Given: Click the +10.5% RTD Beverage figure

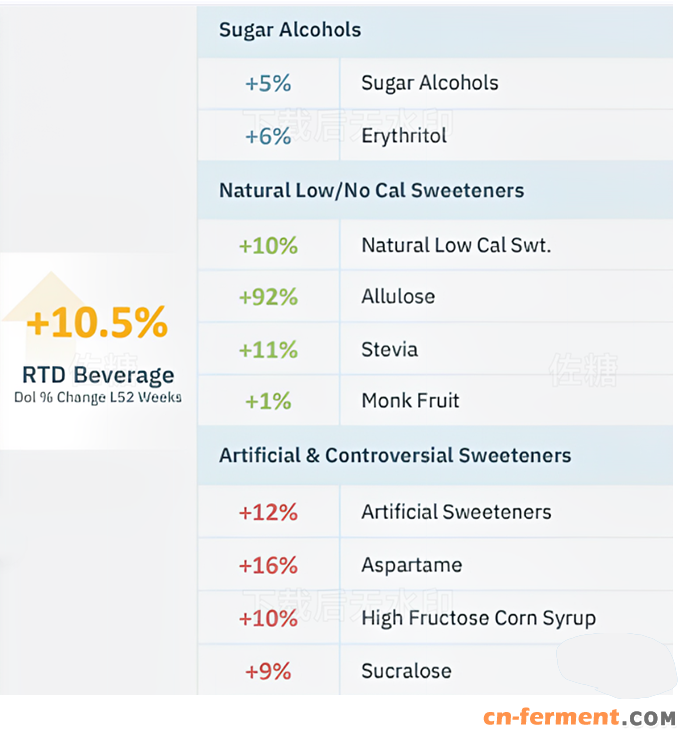Looking at the screenshot, I should [97, 323].
